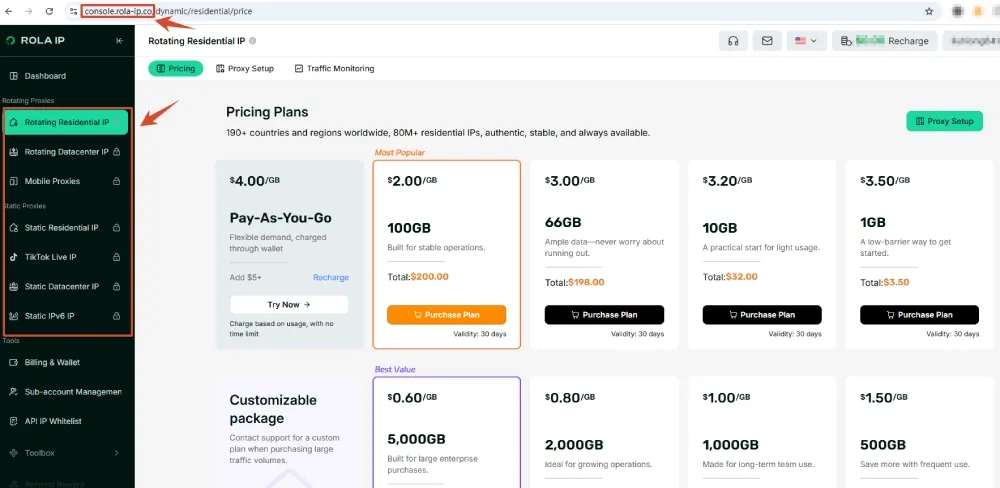This screenshot has width=1000, height=488.
Task: Click info icon next to page title
Action: pos(253,41)
